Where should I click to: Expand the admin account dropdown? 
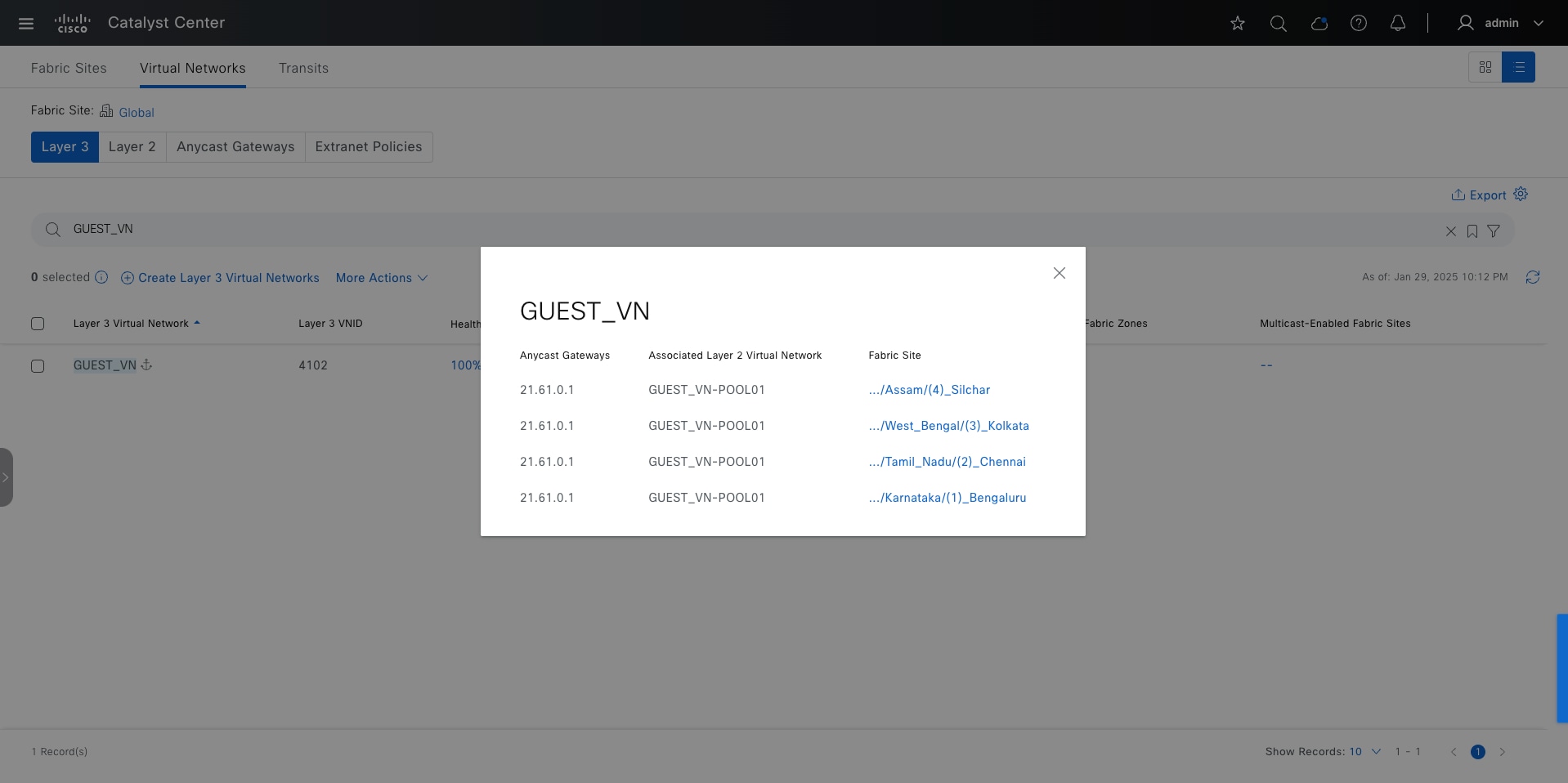[x=1539, y=23]
